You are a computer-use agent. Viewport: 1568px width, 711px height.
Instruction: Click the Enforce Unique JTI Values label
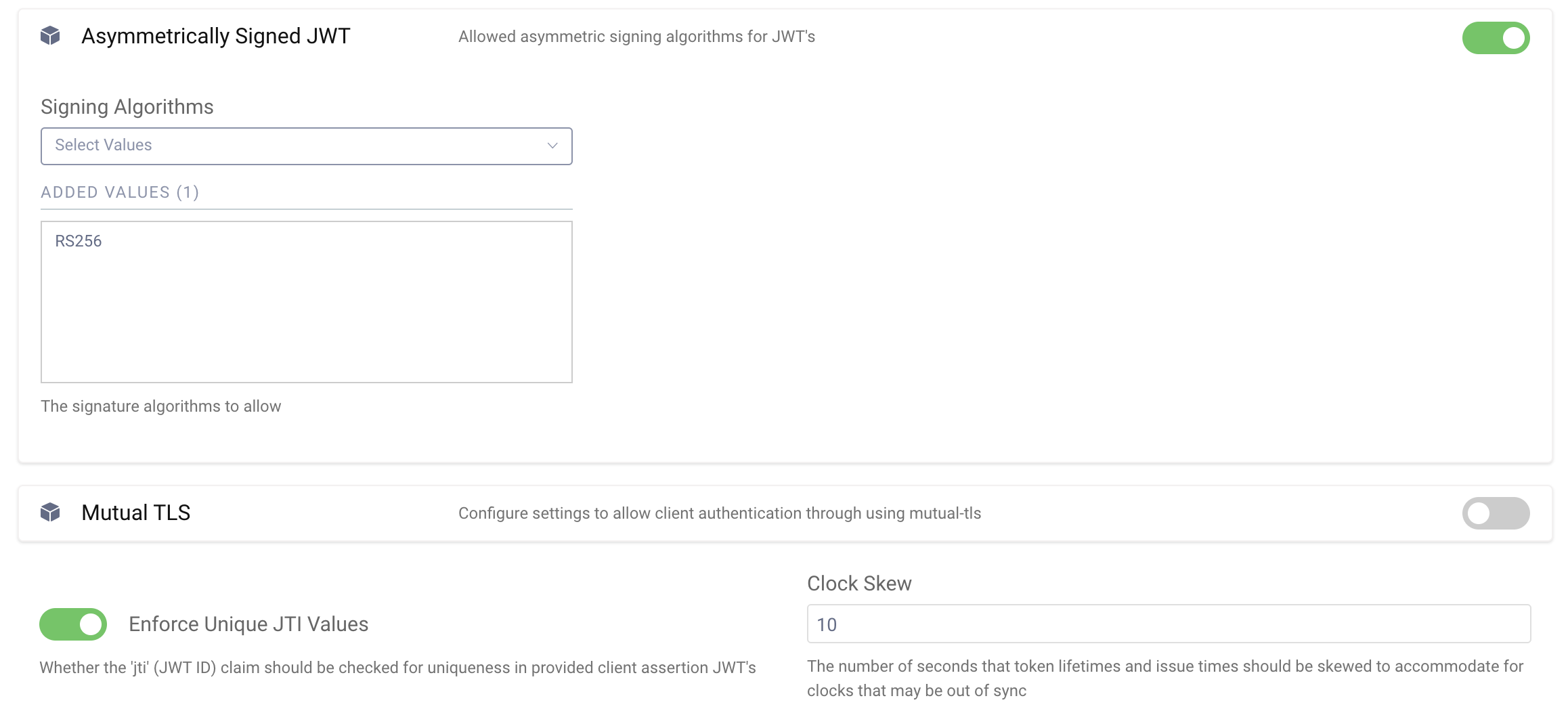click(248, 624)
